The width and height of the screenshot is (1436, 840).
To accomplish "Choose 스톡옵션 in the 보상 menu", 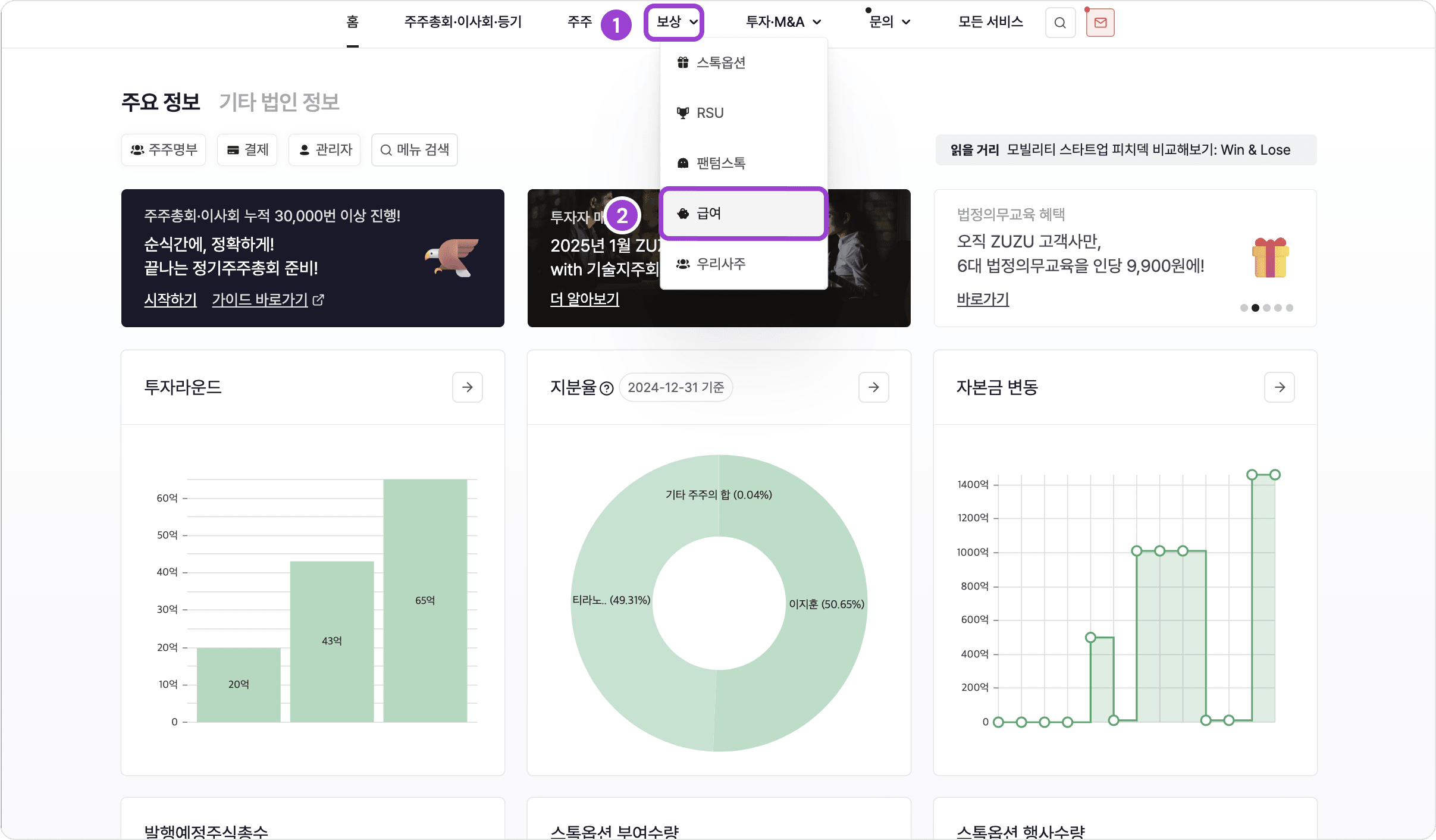I will pos(720,62).
